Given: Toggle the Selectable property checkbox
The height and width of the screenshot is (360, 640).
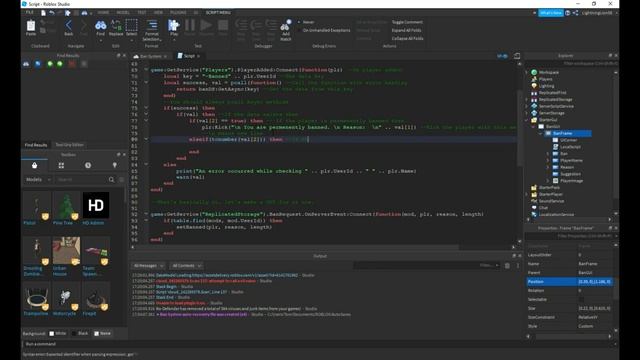Looking at the screenshot, I should coord(581,300).
